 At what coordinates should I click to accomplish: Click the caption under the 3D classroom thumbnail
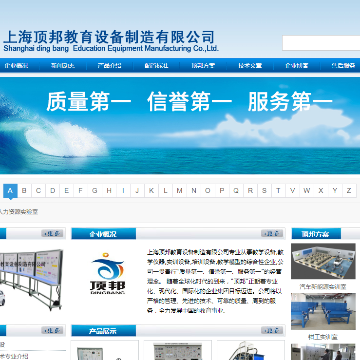[323, 286]
